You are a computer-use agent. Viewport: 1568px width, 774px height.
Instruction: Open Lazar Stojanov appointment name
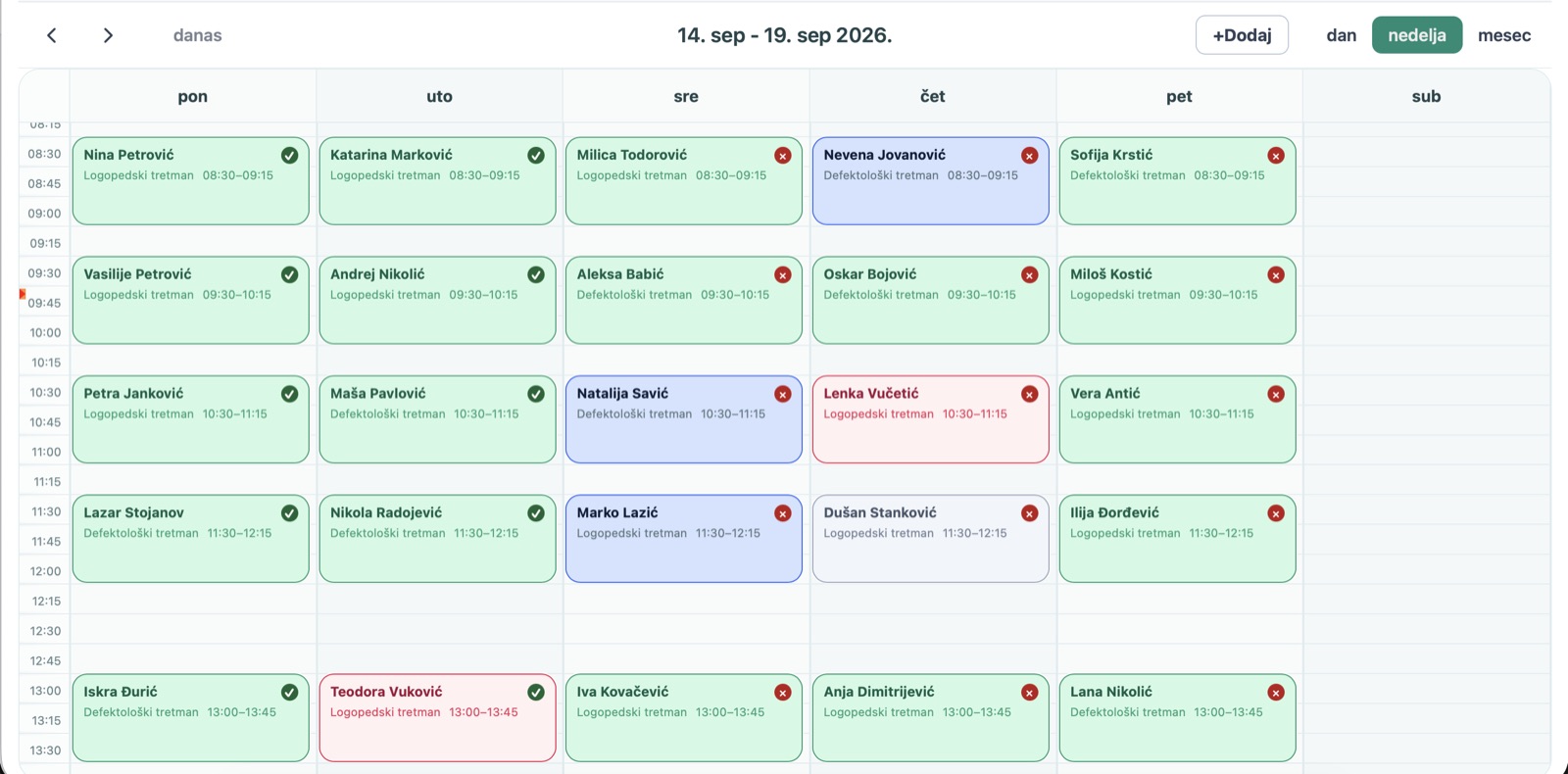133,513
